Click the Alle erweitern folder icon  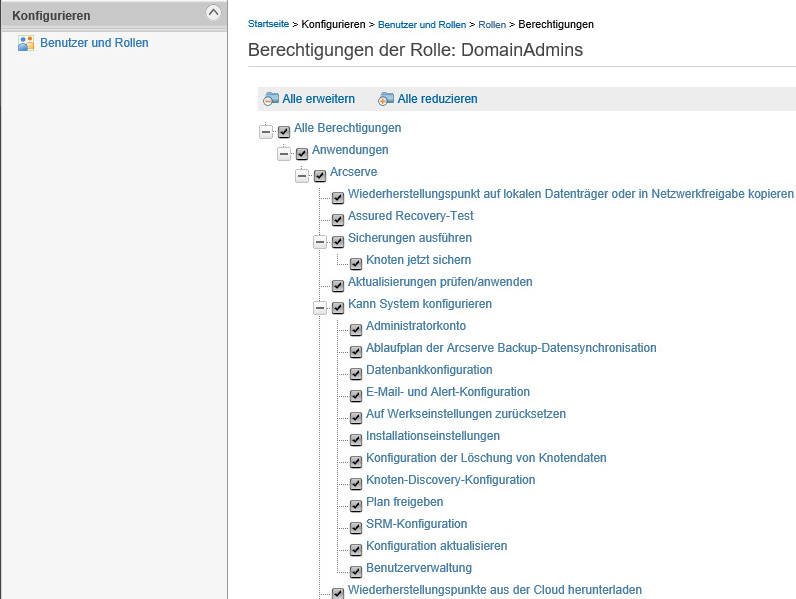(x=271, y=99)
